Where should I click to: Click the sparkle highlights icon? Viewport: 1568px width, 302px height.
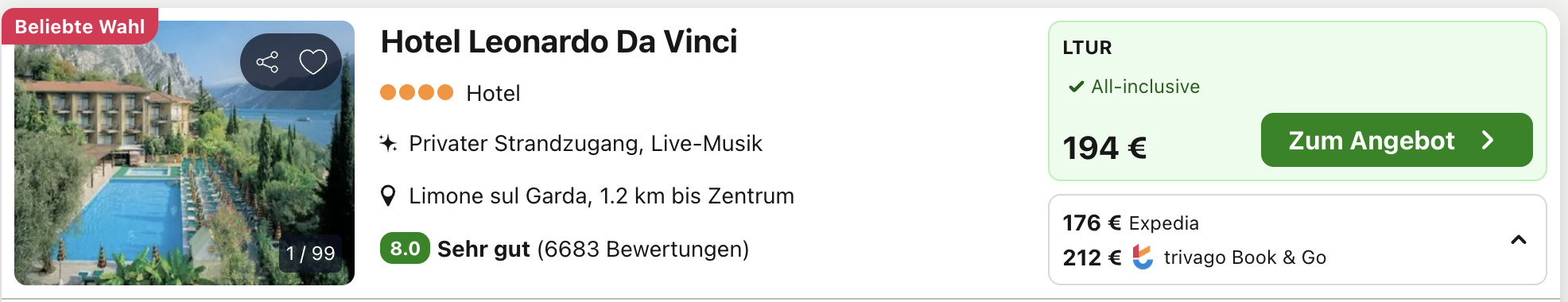[x=388, y=144]
